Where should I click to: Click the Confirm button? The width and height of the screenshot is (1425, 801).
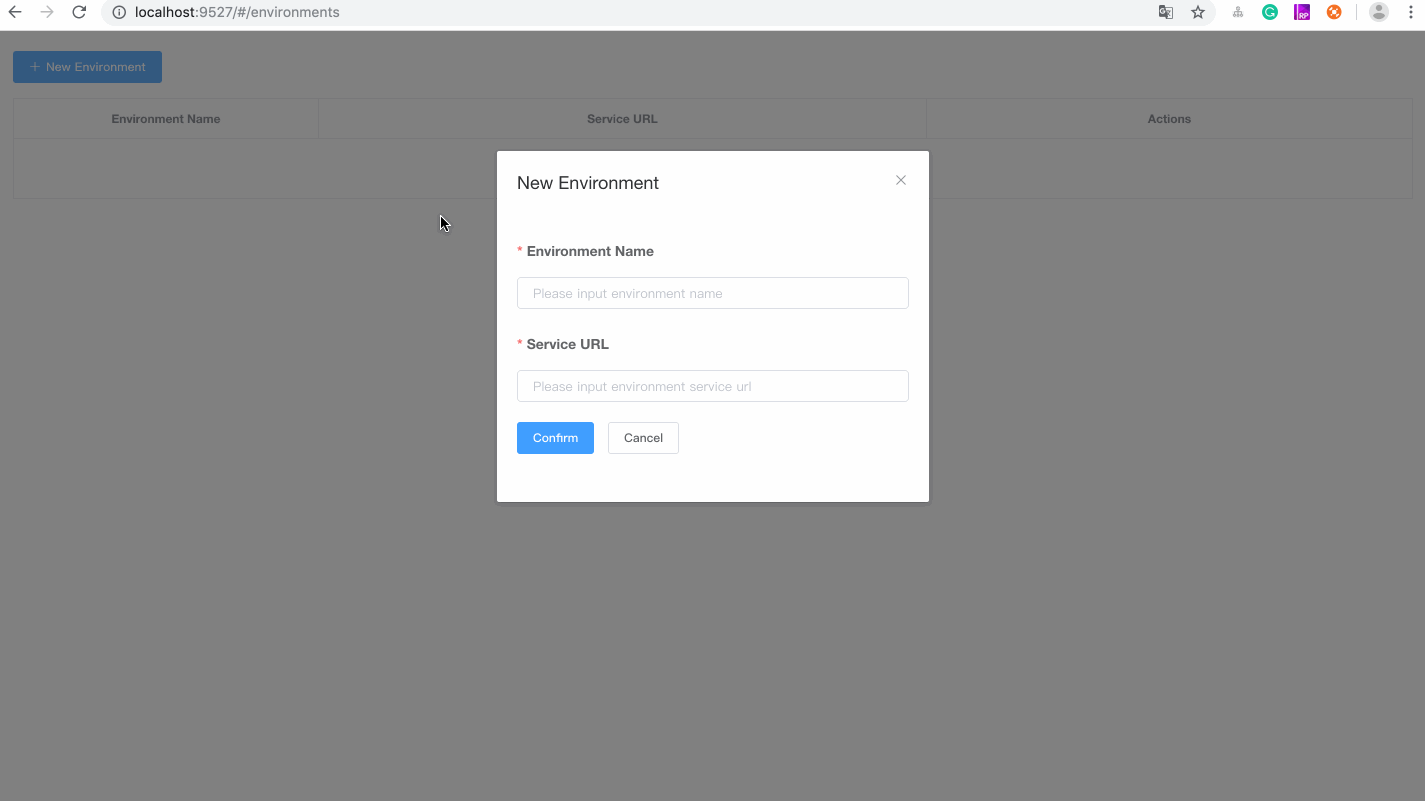[x=555, y=437]
